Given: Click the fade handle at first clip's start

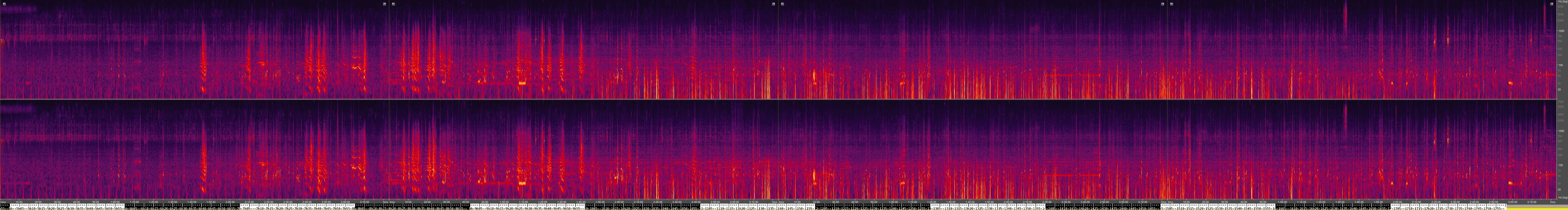Looking at the screenshot, I should 4,4.
